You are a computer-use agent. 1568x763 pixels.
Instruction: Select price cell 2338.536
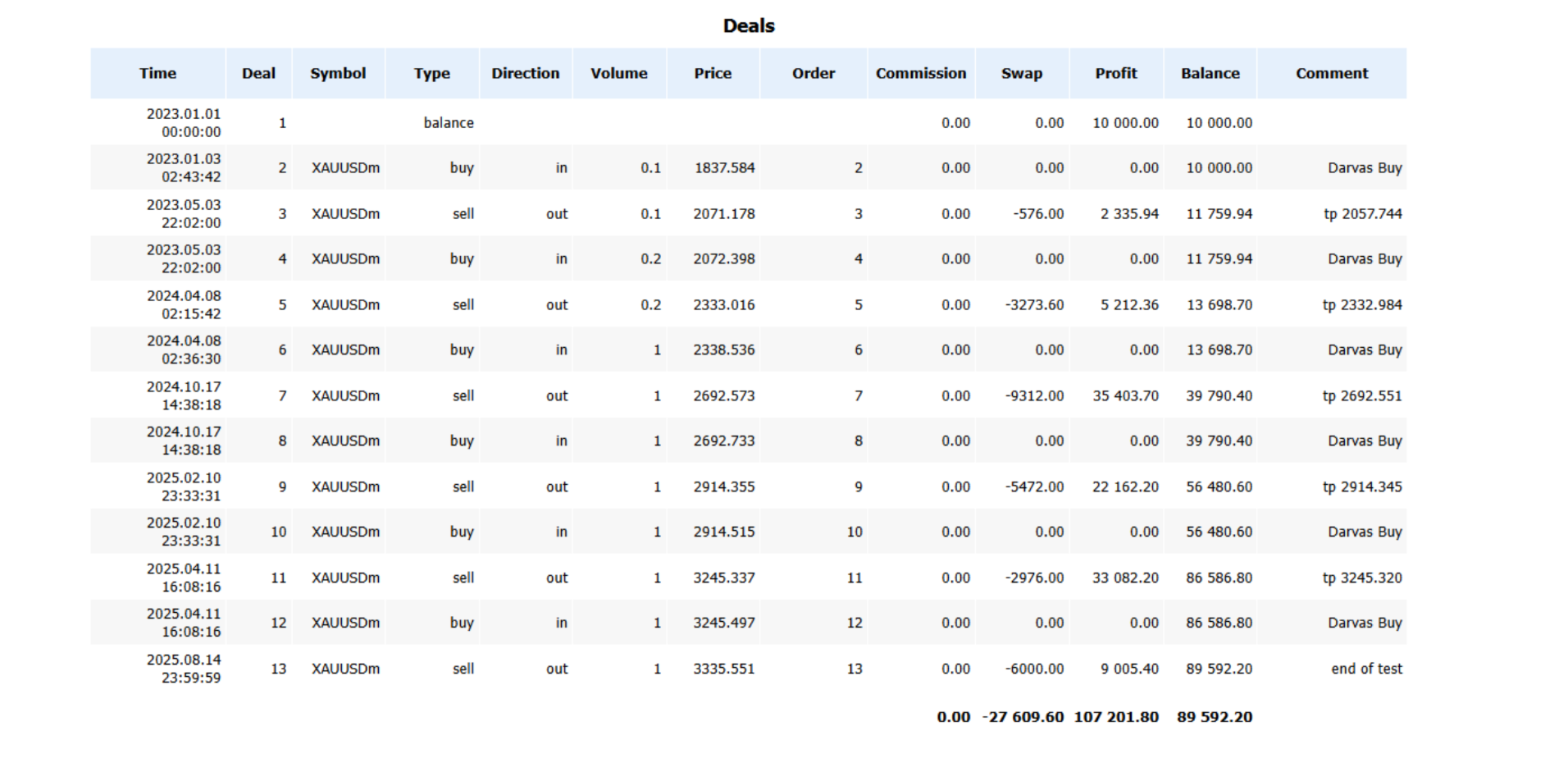click(724, 350)
